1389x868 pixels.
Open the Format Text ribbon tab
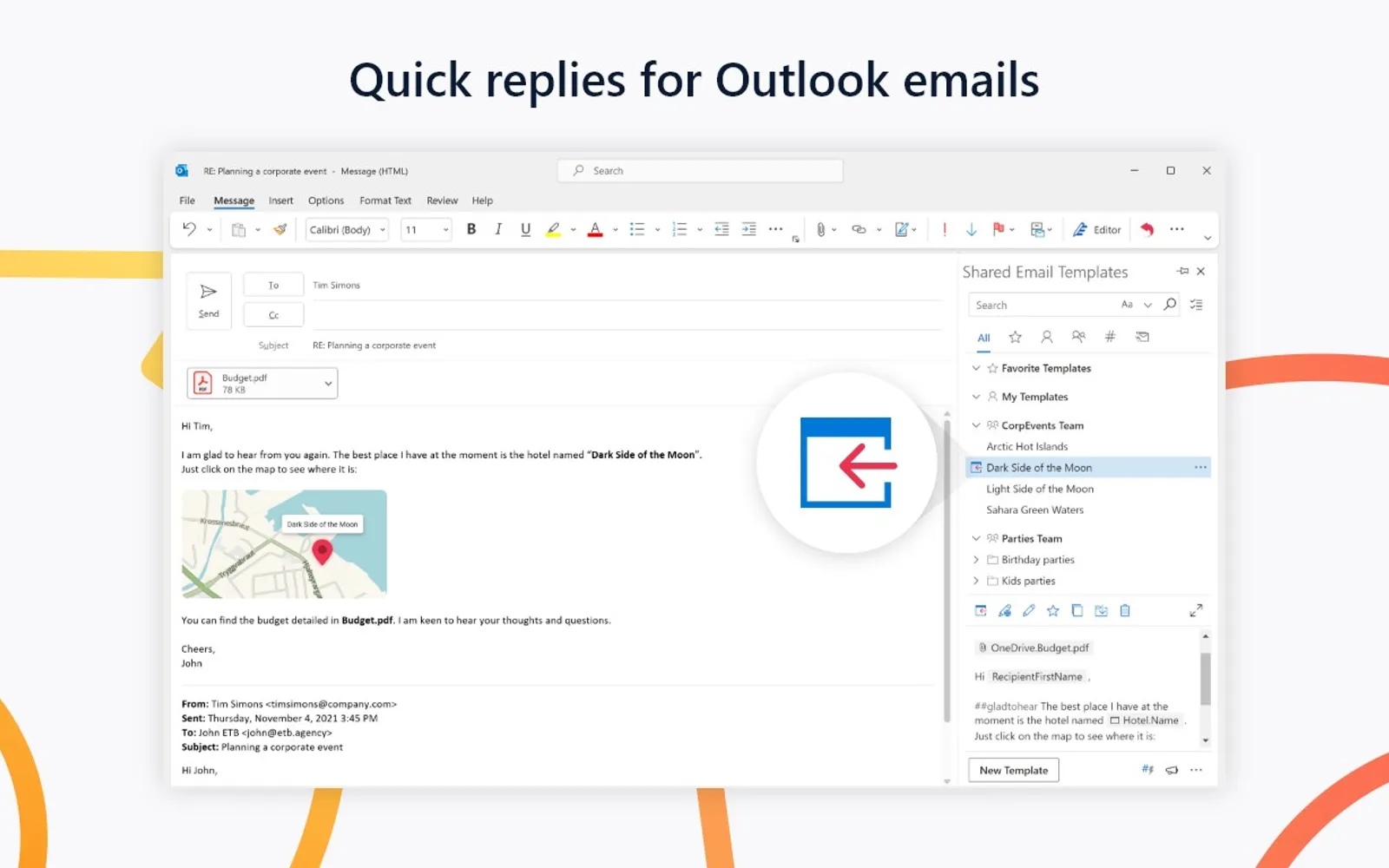385,201
